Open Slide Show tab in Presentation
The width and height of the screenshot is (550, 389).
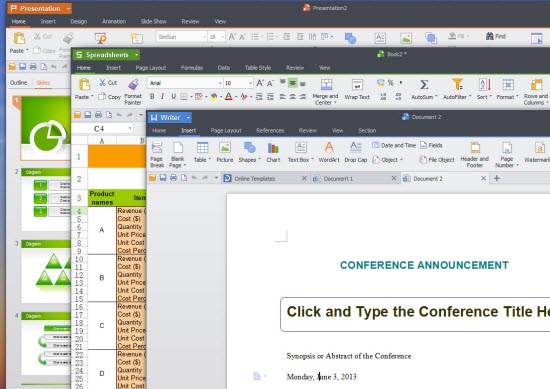[x=154, y=21]
